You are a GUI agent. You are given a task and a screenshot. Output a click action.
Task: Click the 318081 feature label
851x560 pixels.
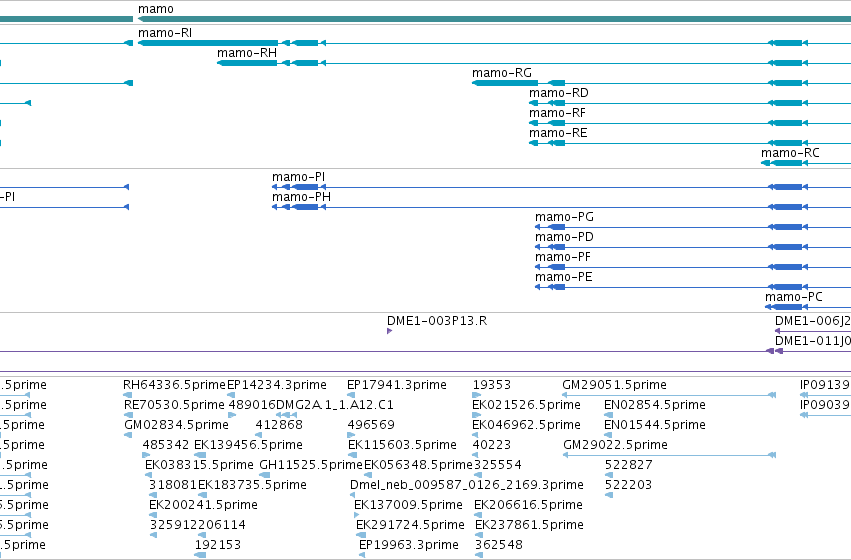173,486
